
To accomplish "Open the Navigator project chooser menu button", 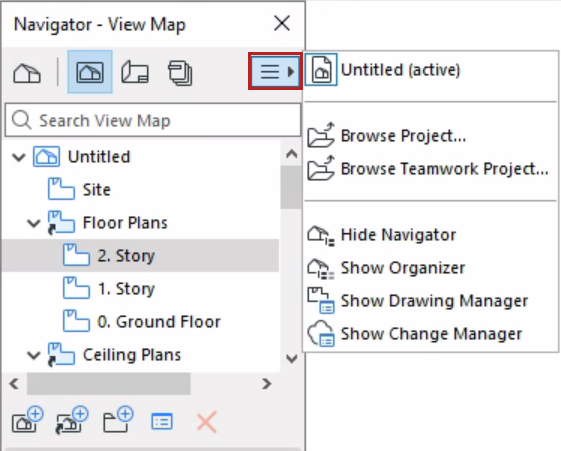I will click(275, 71).
